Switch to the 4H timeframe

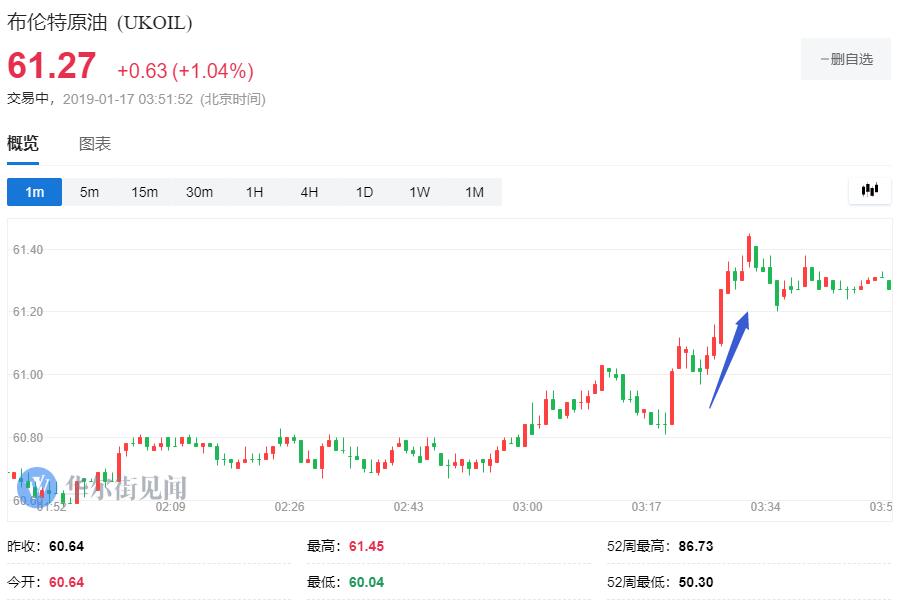coord(310,192)
